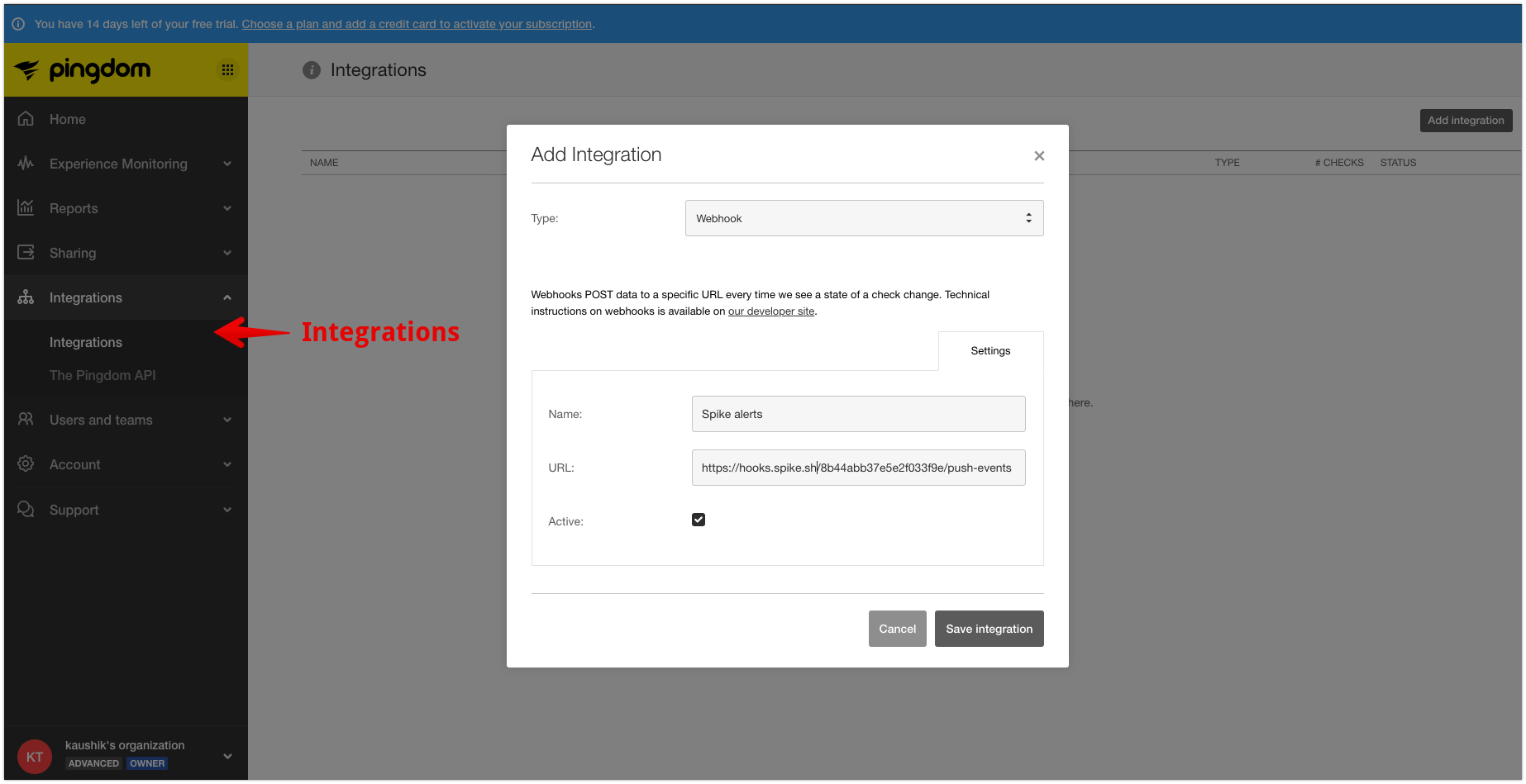Open the our developer site link
This screenshot has width=1526, height=784.
click(771, 311)
